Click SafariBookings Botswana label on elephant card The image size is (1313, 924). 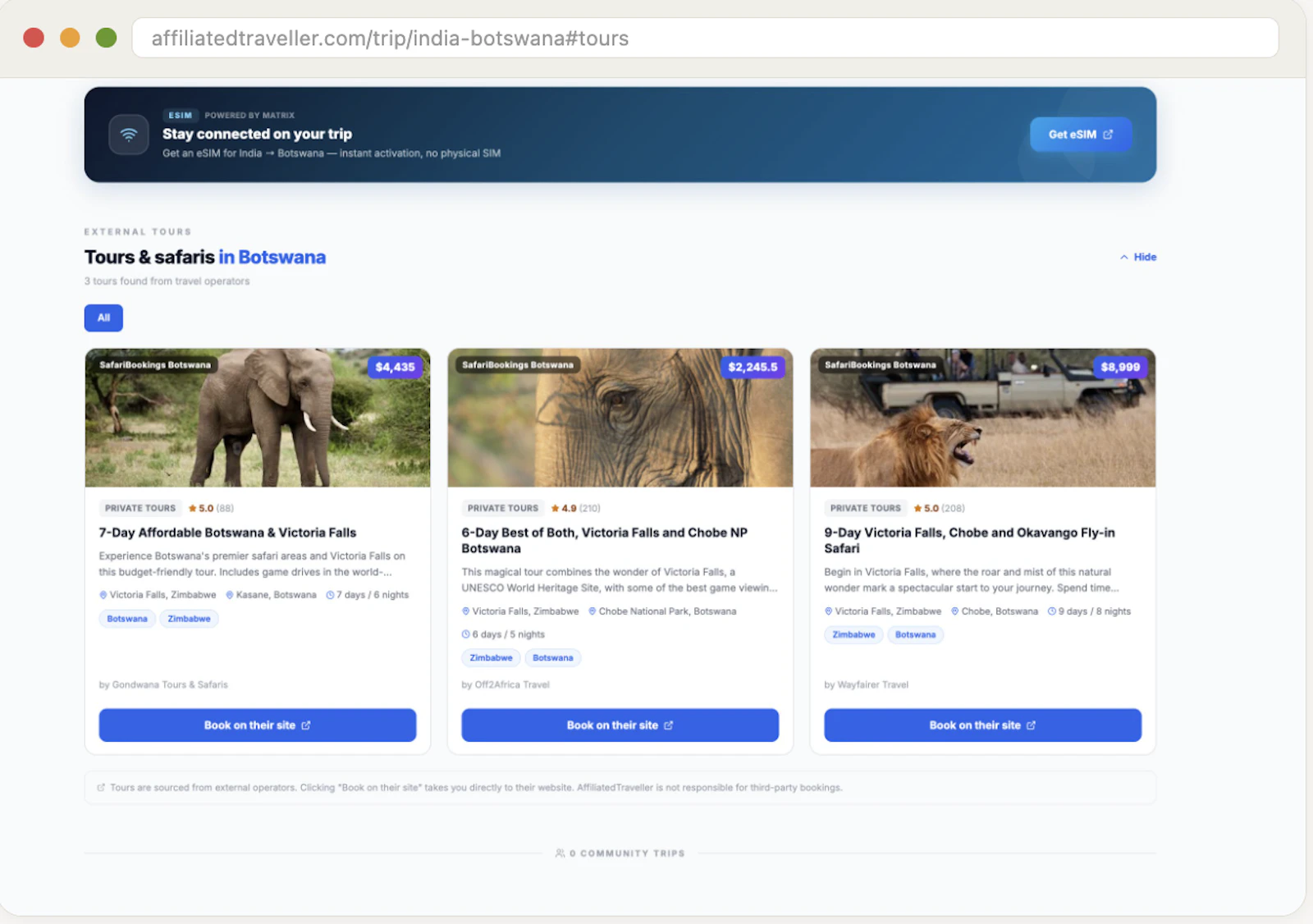pyautogui.click(x=155, y=365)
